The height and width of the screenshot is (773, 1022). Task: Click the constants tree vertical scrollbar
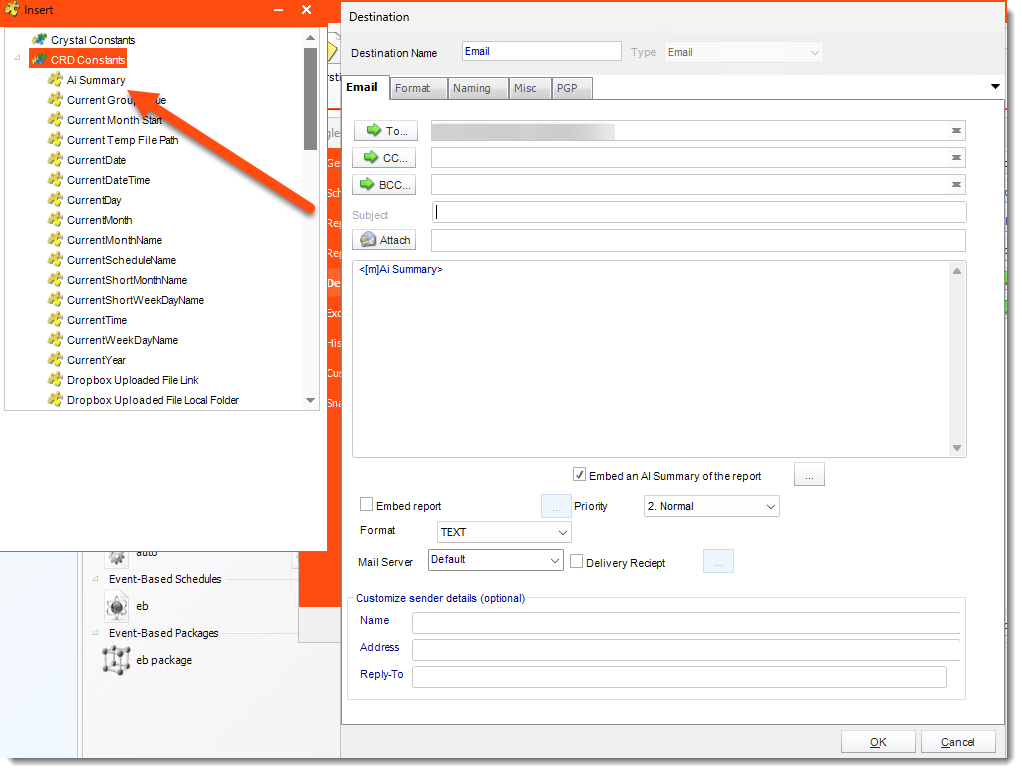tap(310, 220)
